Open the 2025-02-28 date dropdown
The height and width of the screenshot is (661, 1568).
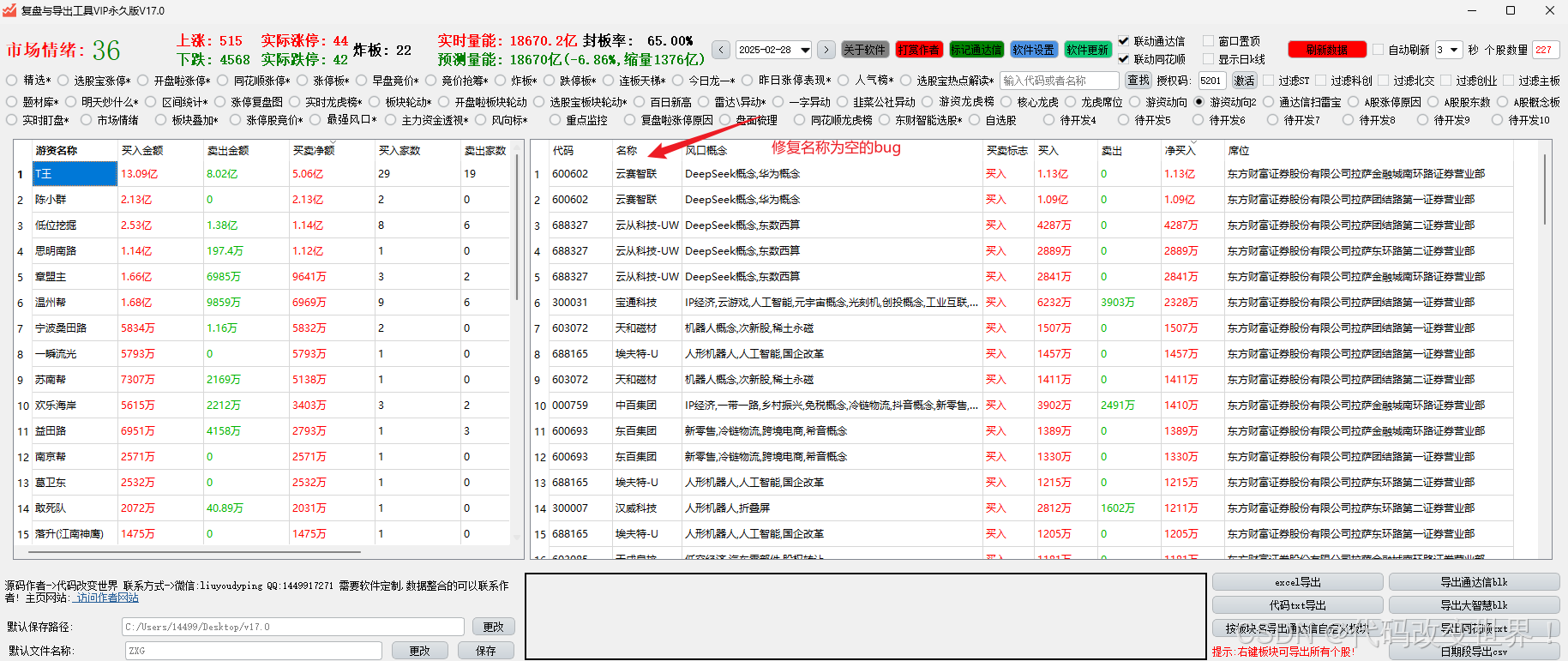(803, 50)
